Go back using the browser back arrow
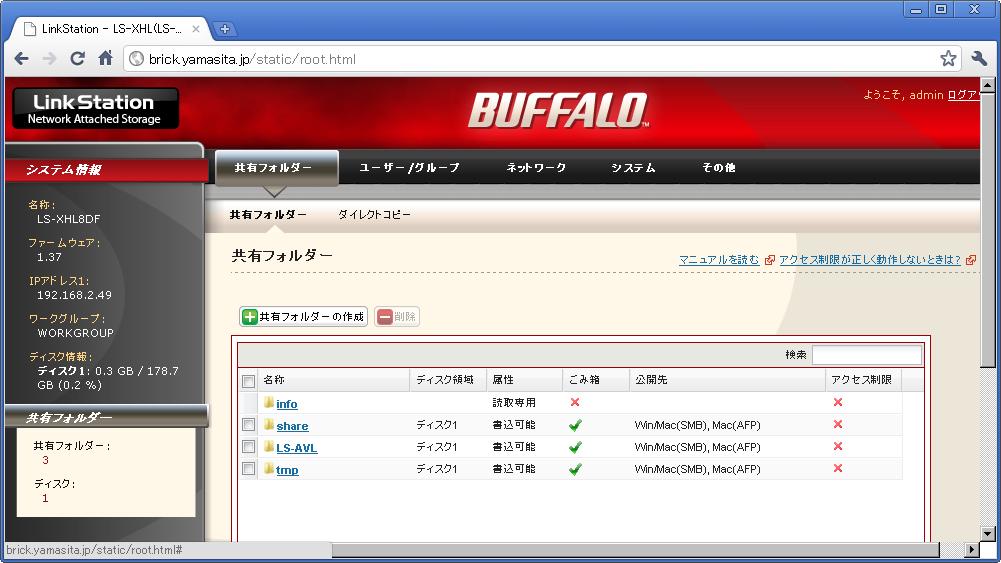 coord(22,59)
